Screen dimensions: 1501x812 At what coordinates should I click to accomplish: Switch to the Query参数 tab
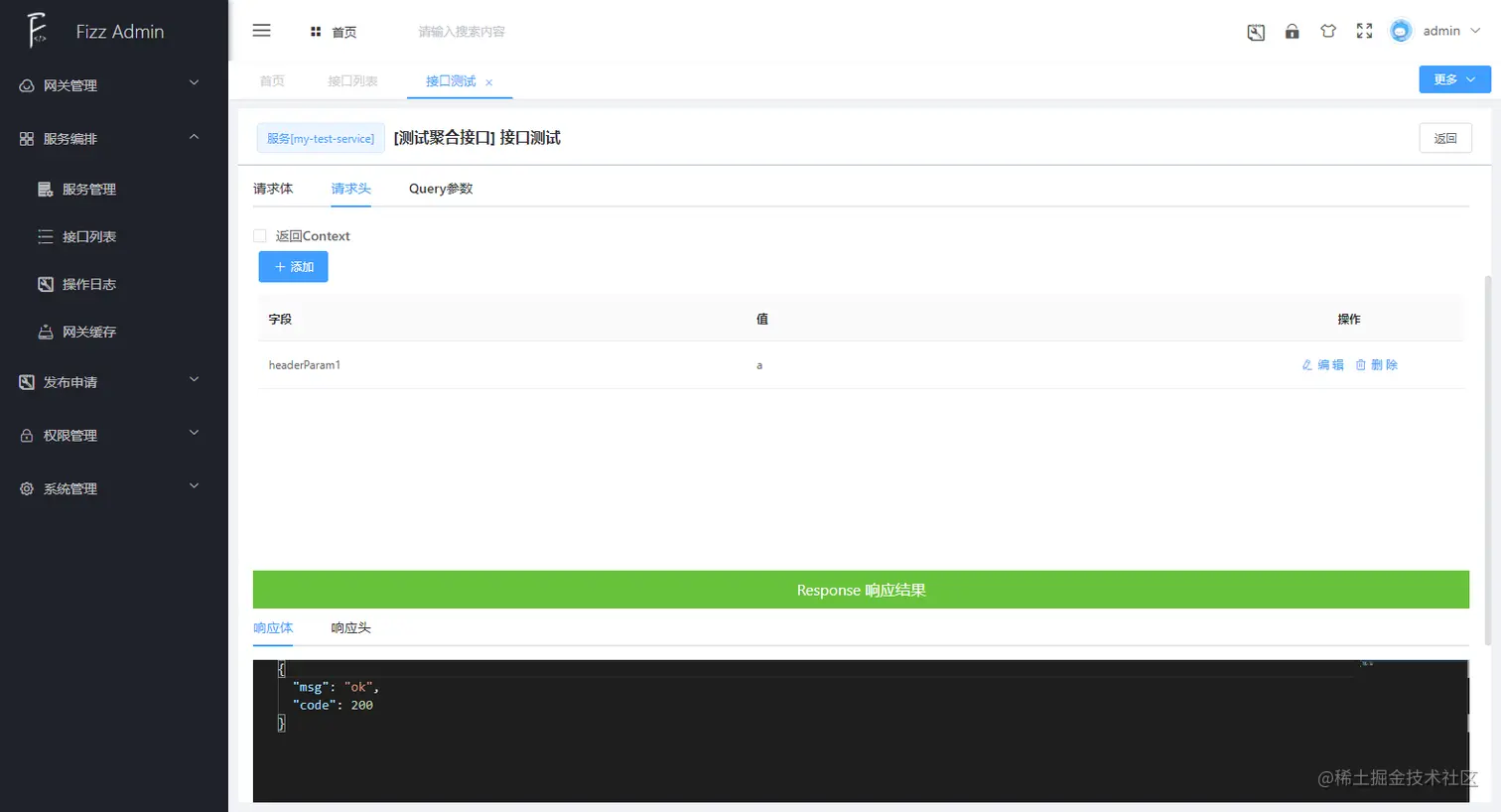[x=441, y=189]
